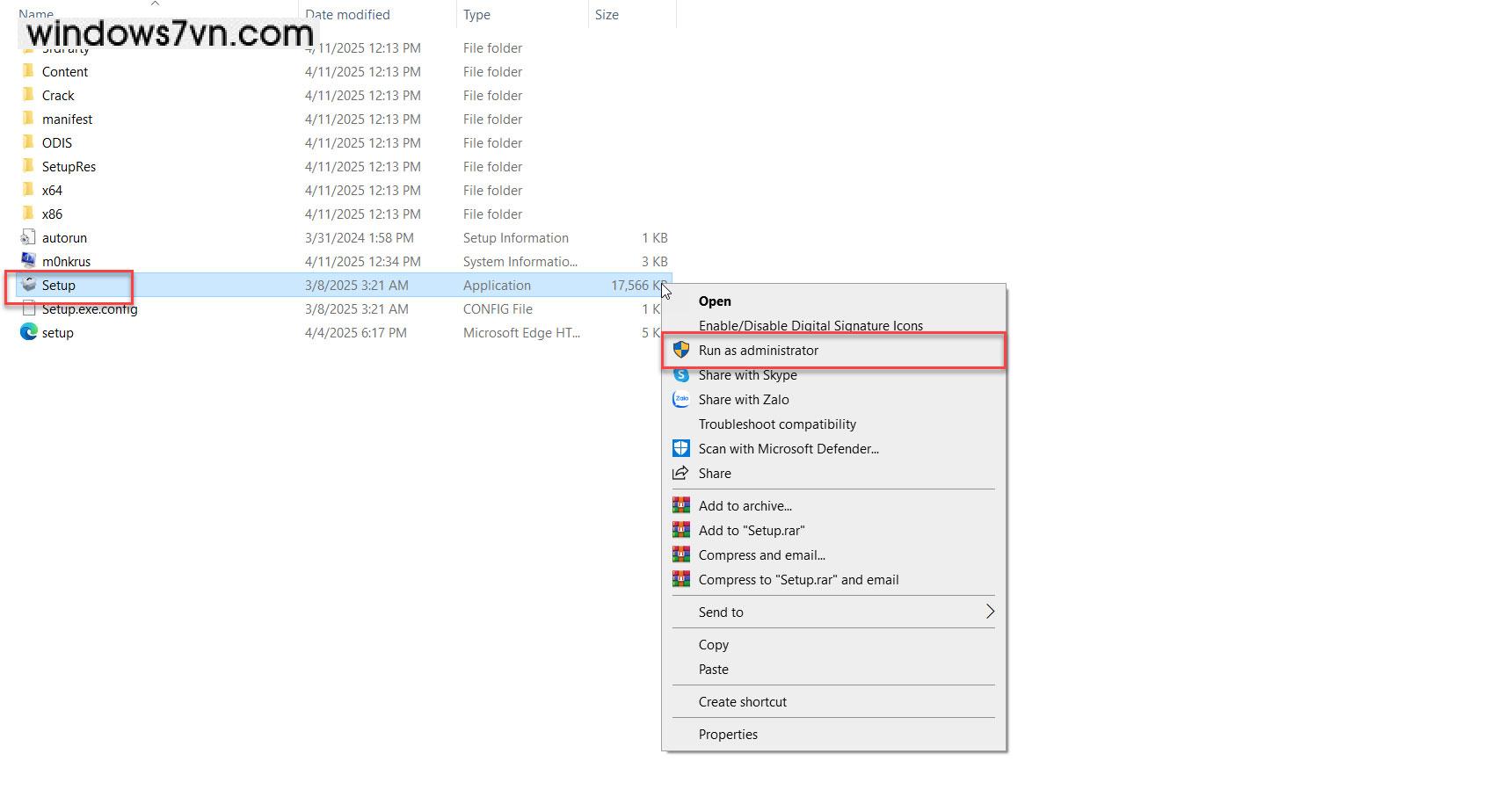Click the Edge icon of setup HTML file

[28, 333]
